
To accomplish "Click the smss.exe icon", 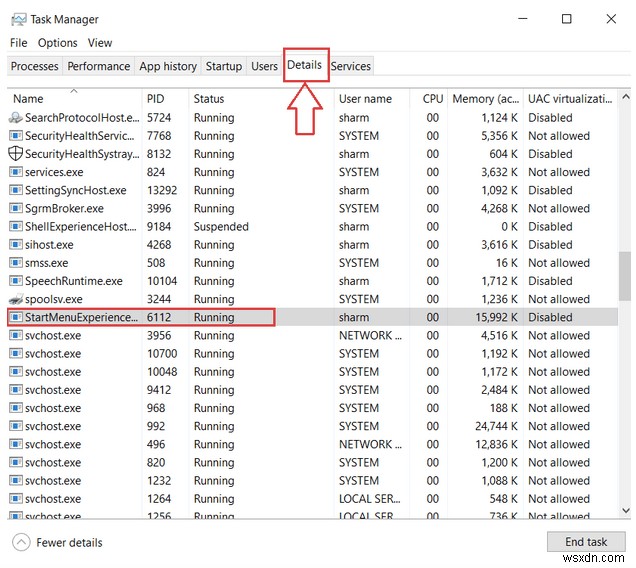I will point(15,263).
